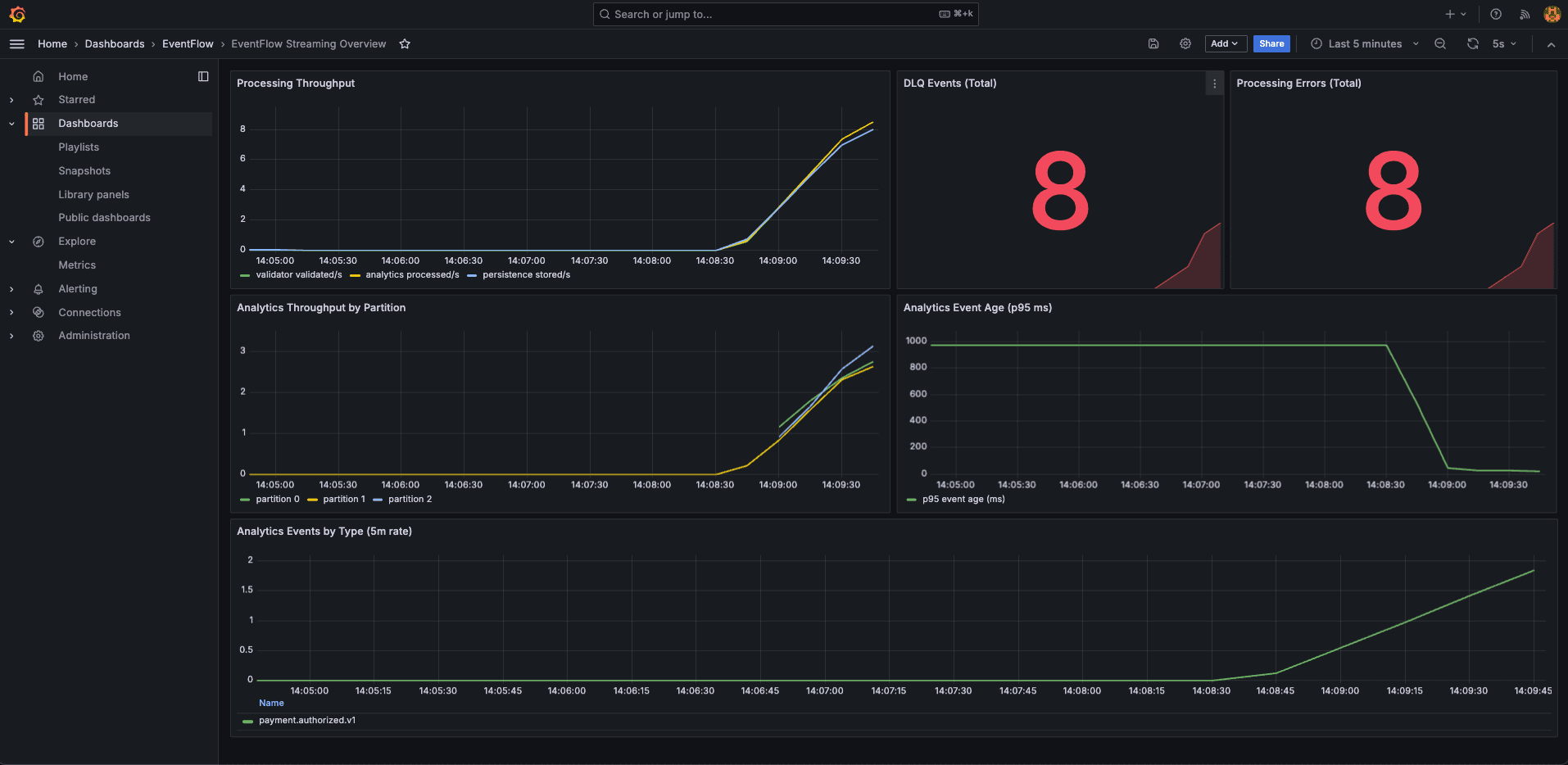The height and width of the screenshot is (765, 1568).
Task: Open the Last 5 minutes time picker
Action: pyautogui.click(x=1364, y=44)
